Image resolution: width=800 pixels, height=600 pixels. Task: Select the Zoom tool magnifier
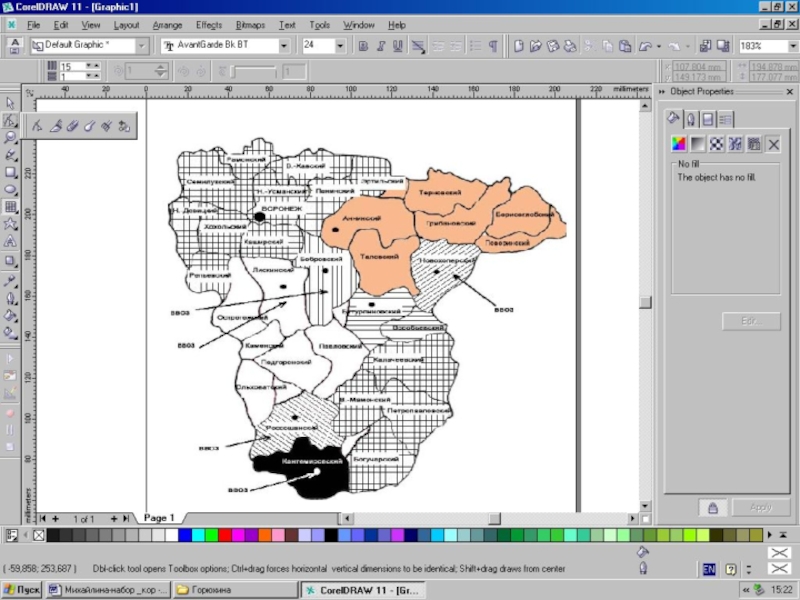click(10, 137)
